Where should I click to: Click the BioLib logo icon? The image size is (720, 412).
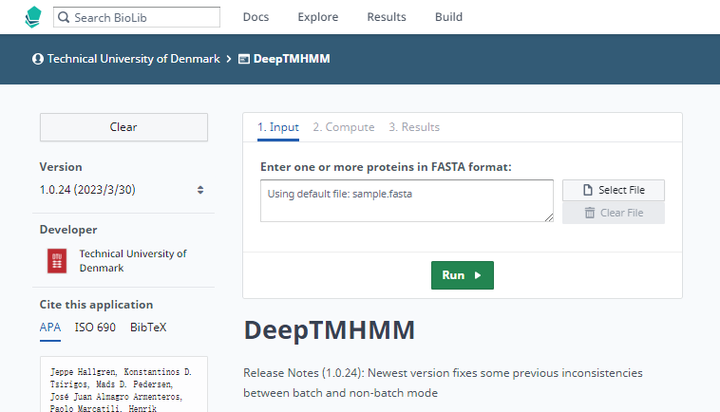point(34,17)
